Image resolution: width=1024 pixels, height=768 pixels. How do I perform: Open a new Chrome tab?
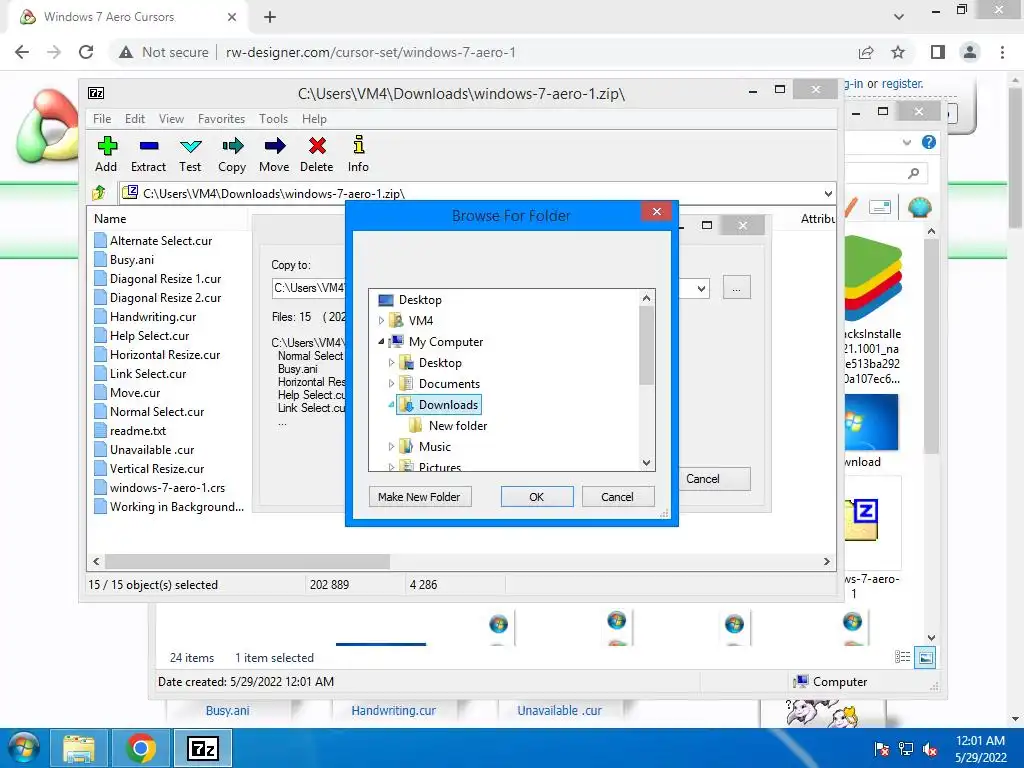tap(270, 17)
